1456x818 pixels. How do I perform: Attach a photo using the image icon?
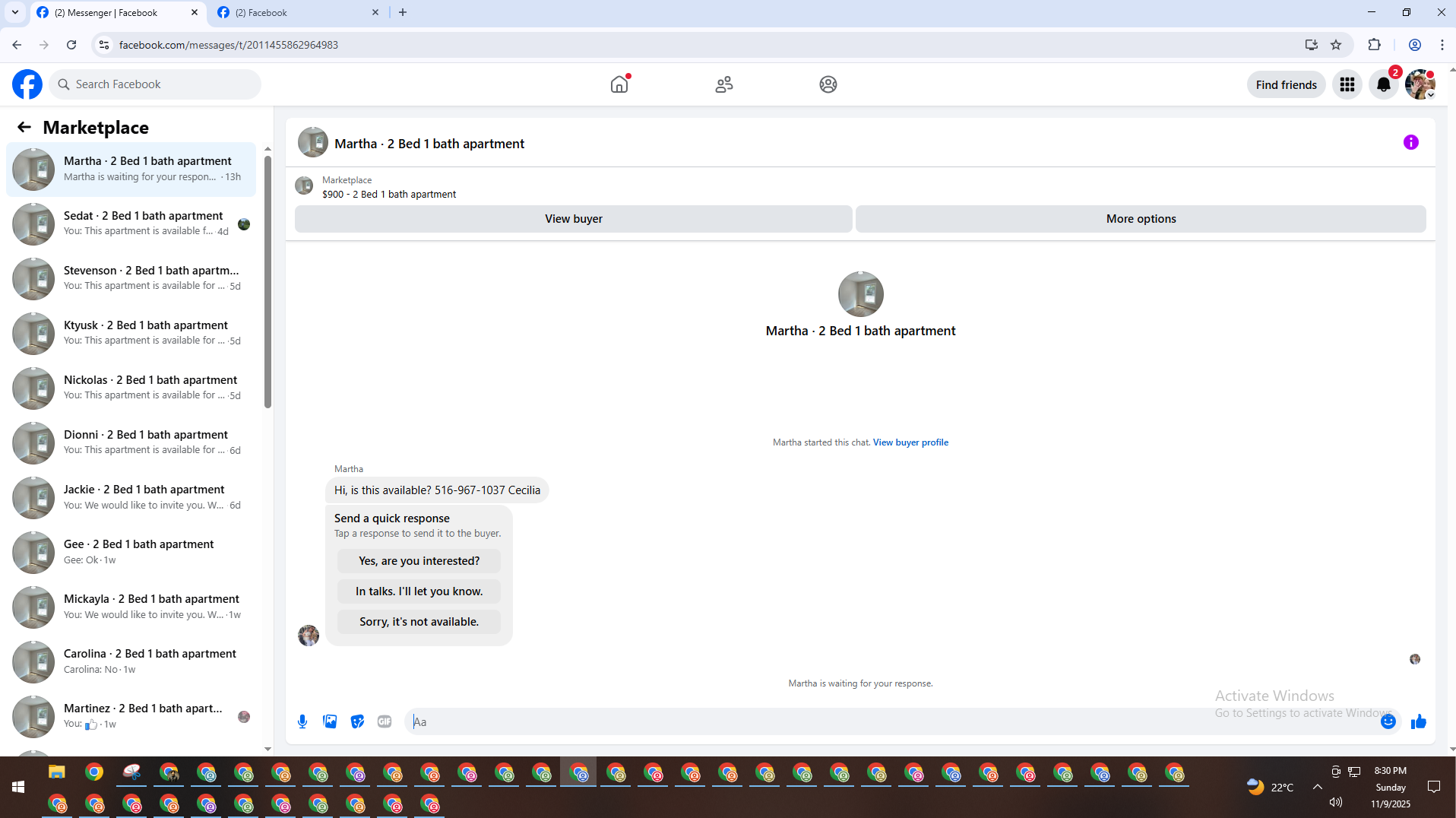coord(330,721)
